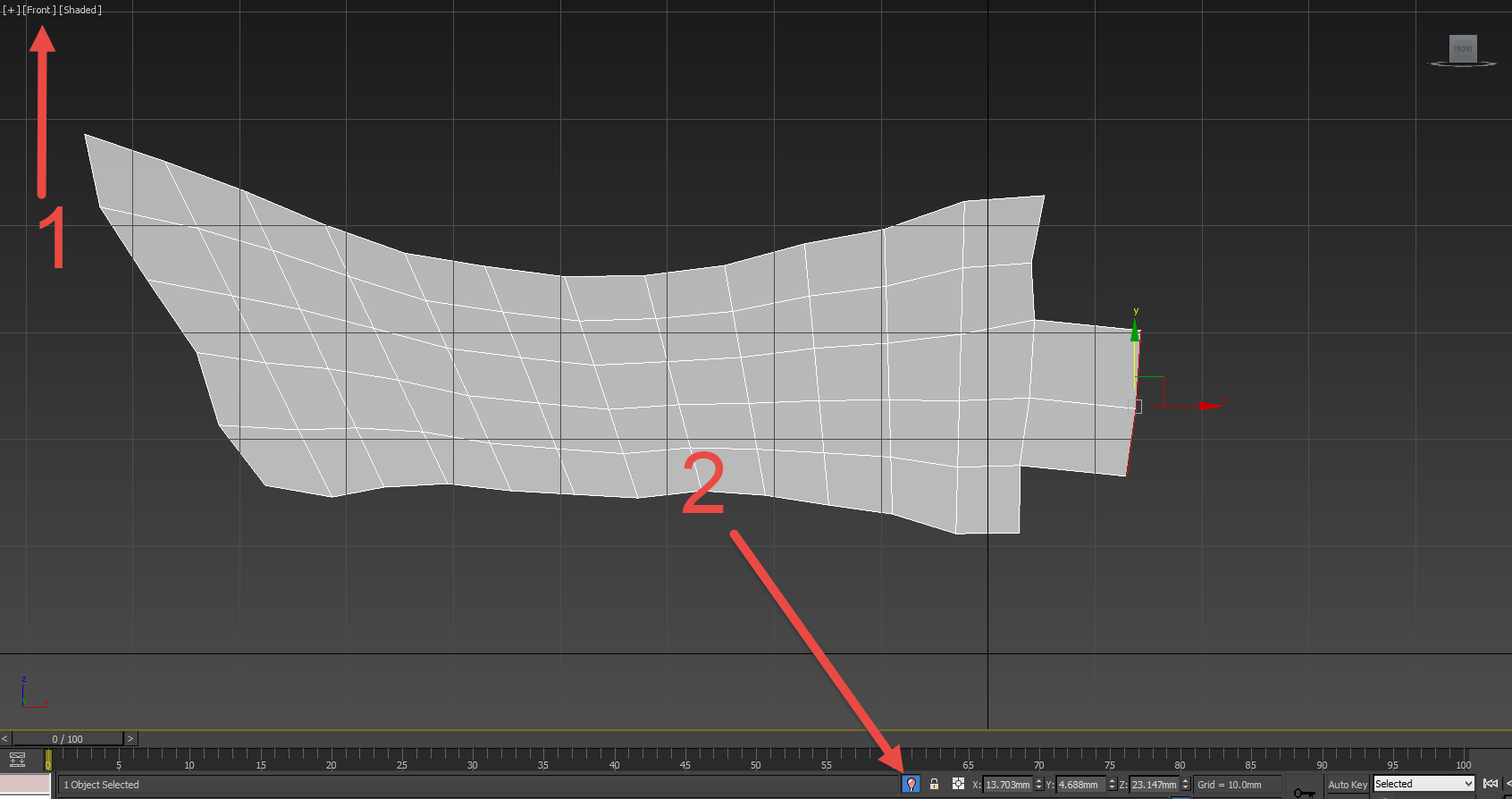Click the Set Keys key icon
The width and height of the screenshot is (1512, 799).
click(x=1303, y=792)
